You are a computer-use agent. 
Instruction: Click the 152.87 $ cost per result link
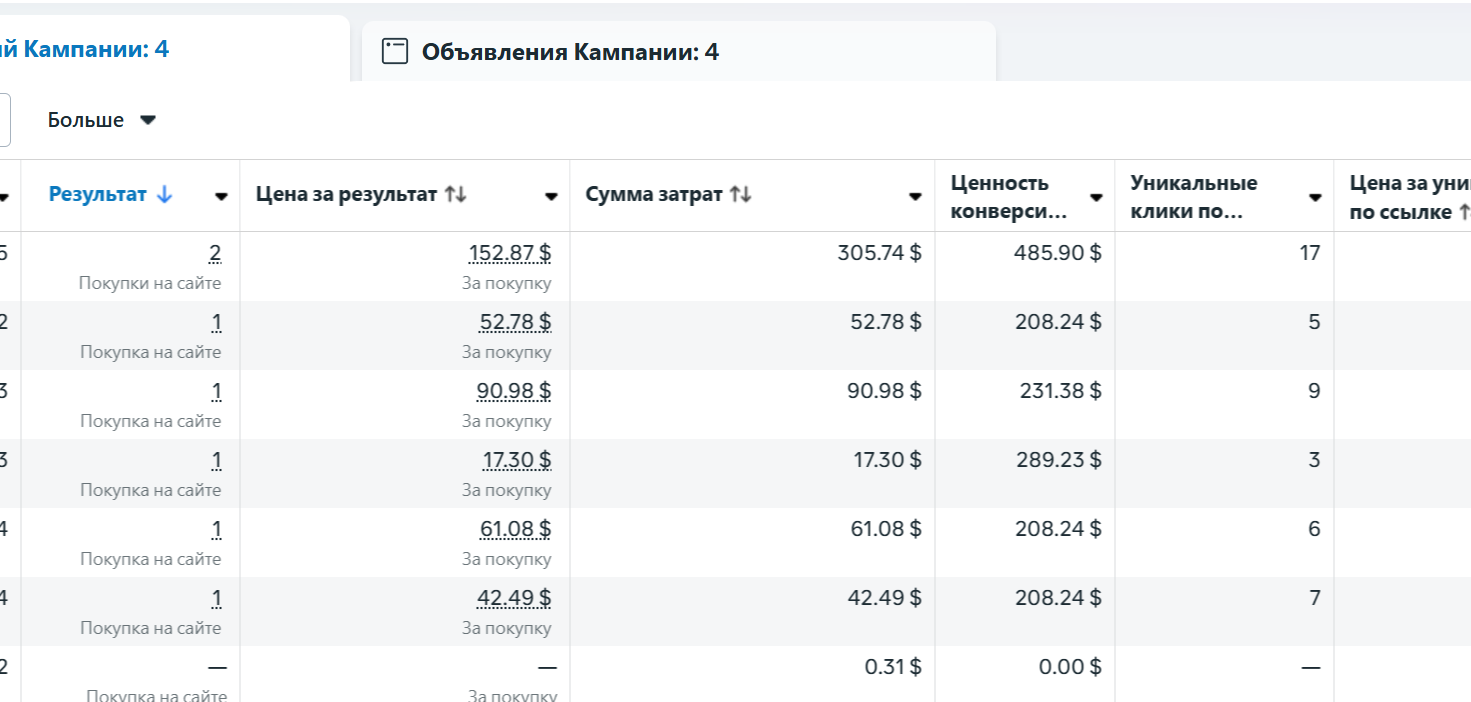[510, 253]
